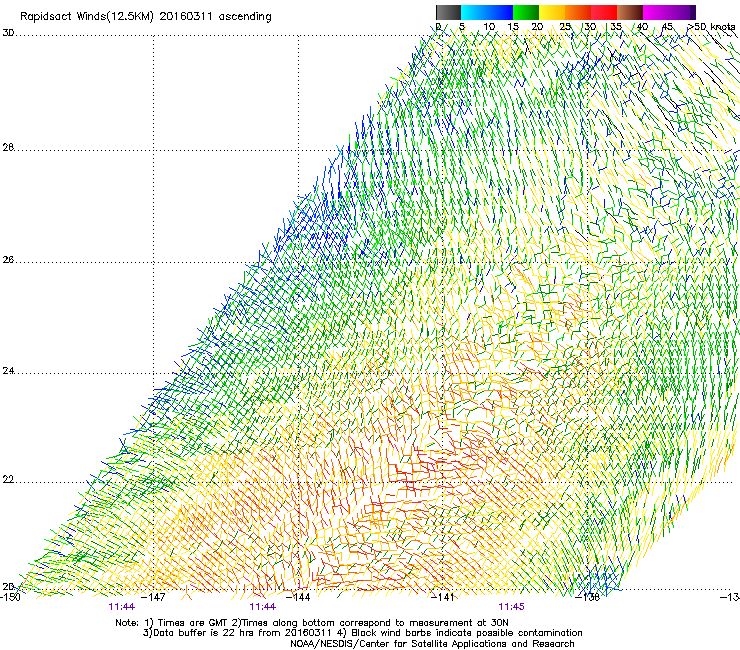Click the blue 10-15 knots legend color segment
Image resolution: width=740 pixels, height=650 pixels.
[500, 12]
